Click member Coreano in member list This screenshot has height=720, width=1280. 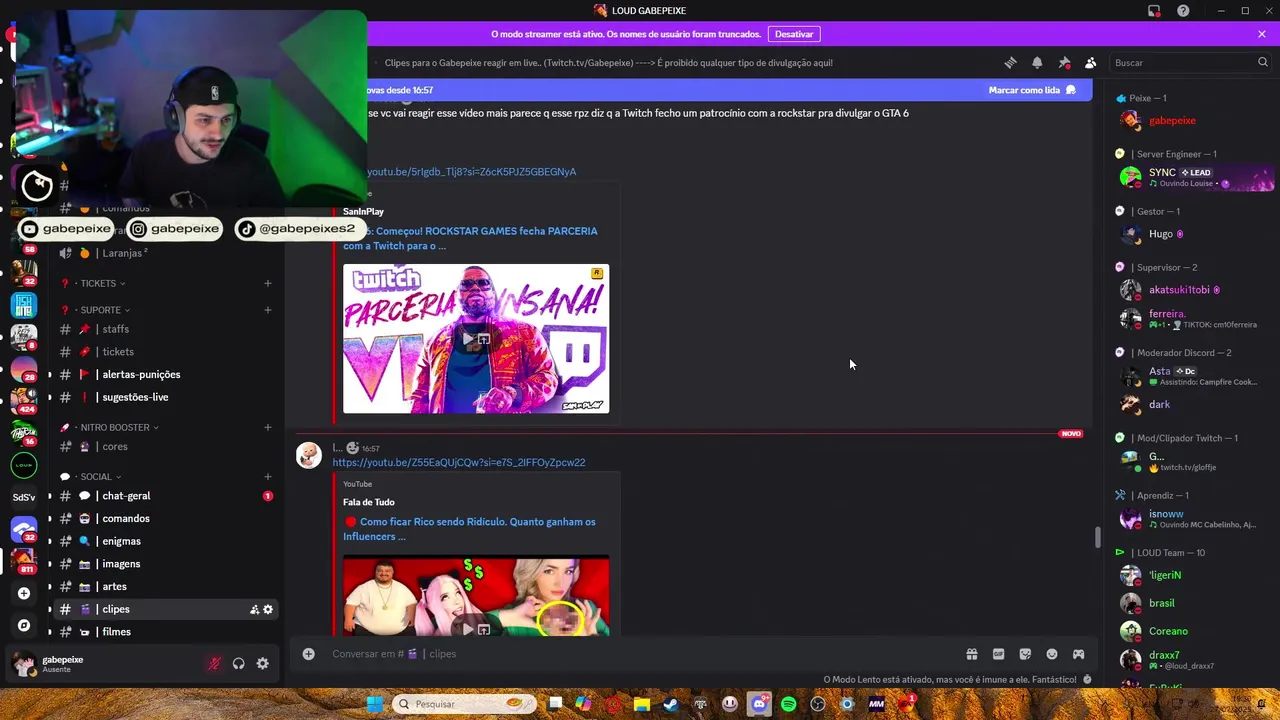coord(1195,631)
